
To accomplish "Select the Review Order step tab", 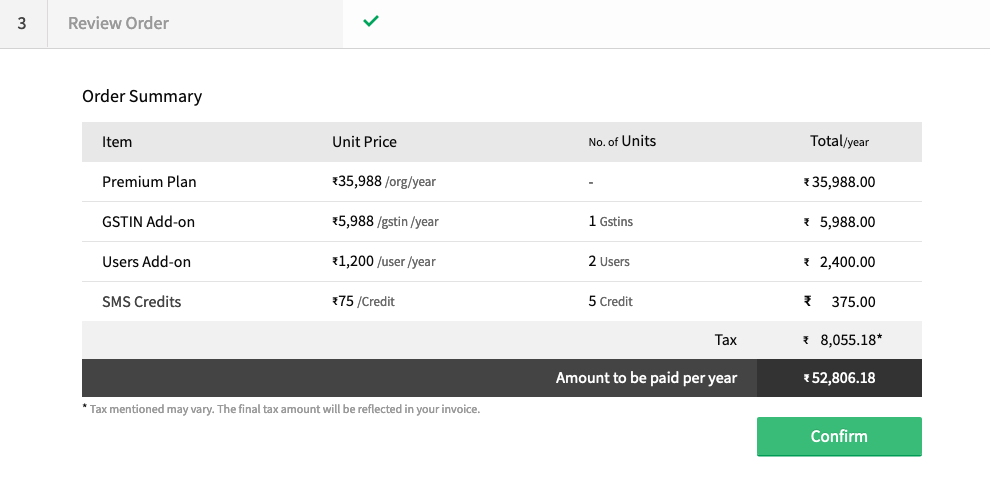I will [118, 23].
